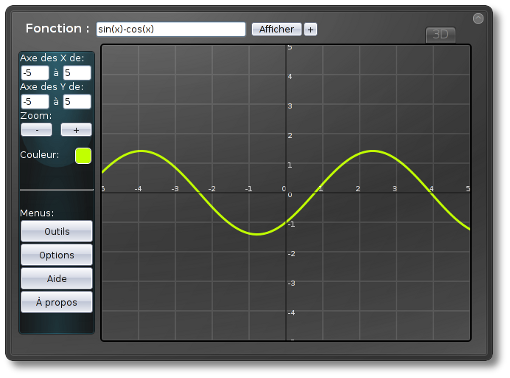The height and width of the screenshot is (378, 510).
Task: Zoom in with the plus button under Zoom
Action: click(x=76, y=130)
